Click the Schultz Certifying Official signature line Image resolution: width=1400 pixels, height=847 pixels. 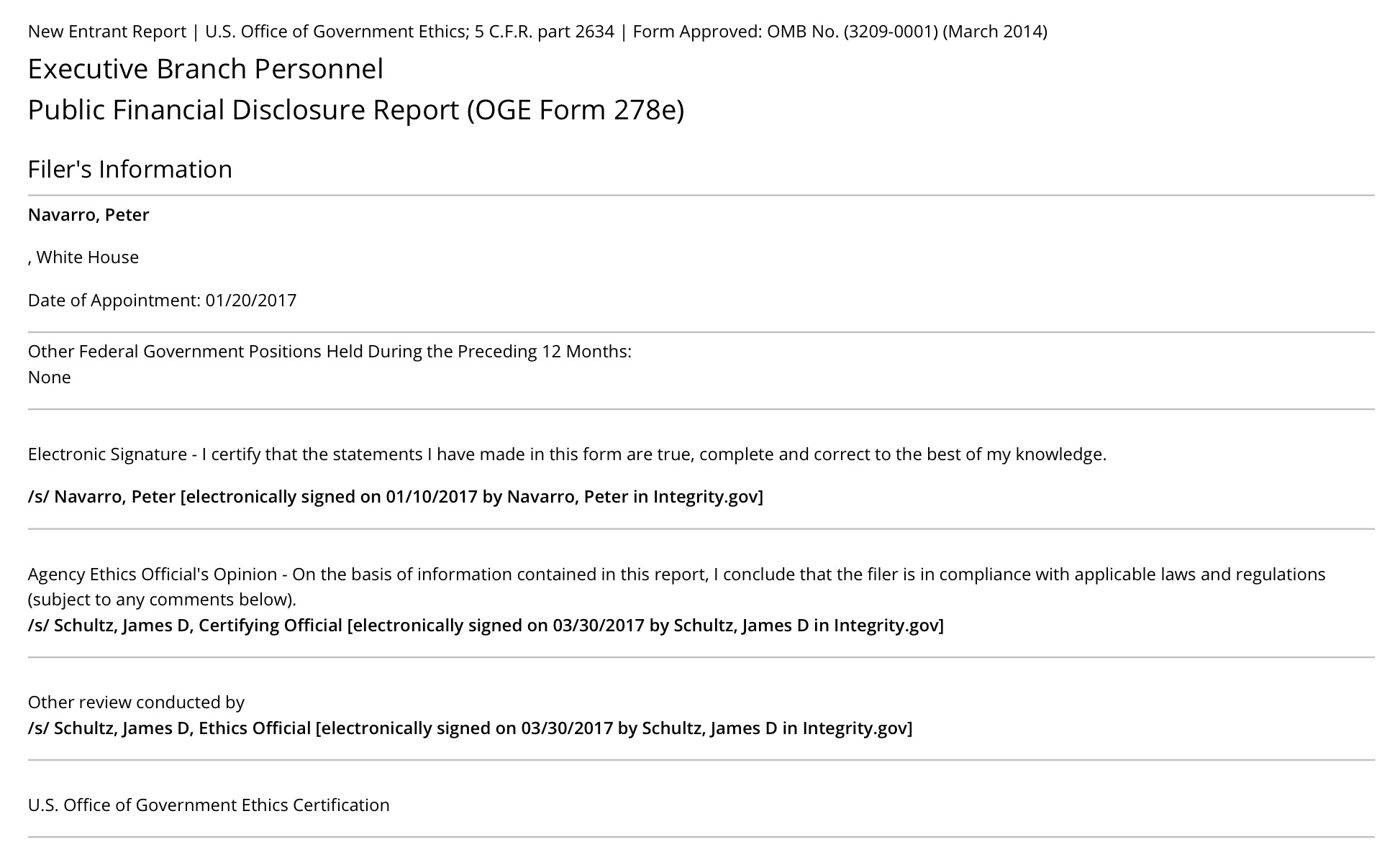(x=486, y=626)
